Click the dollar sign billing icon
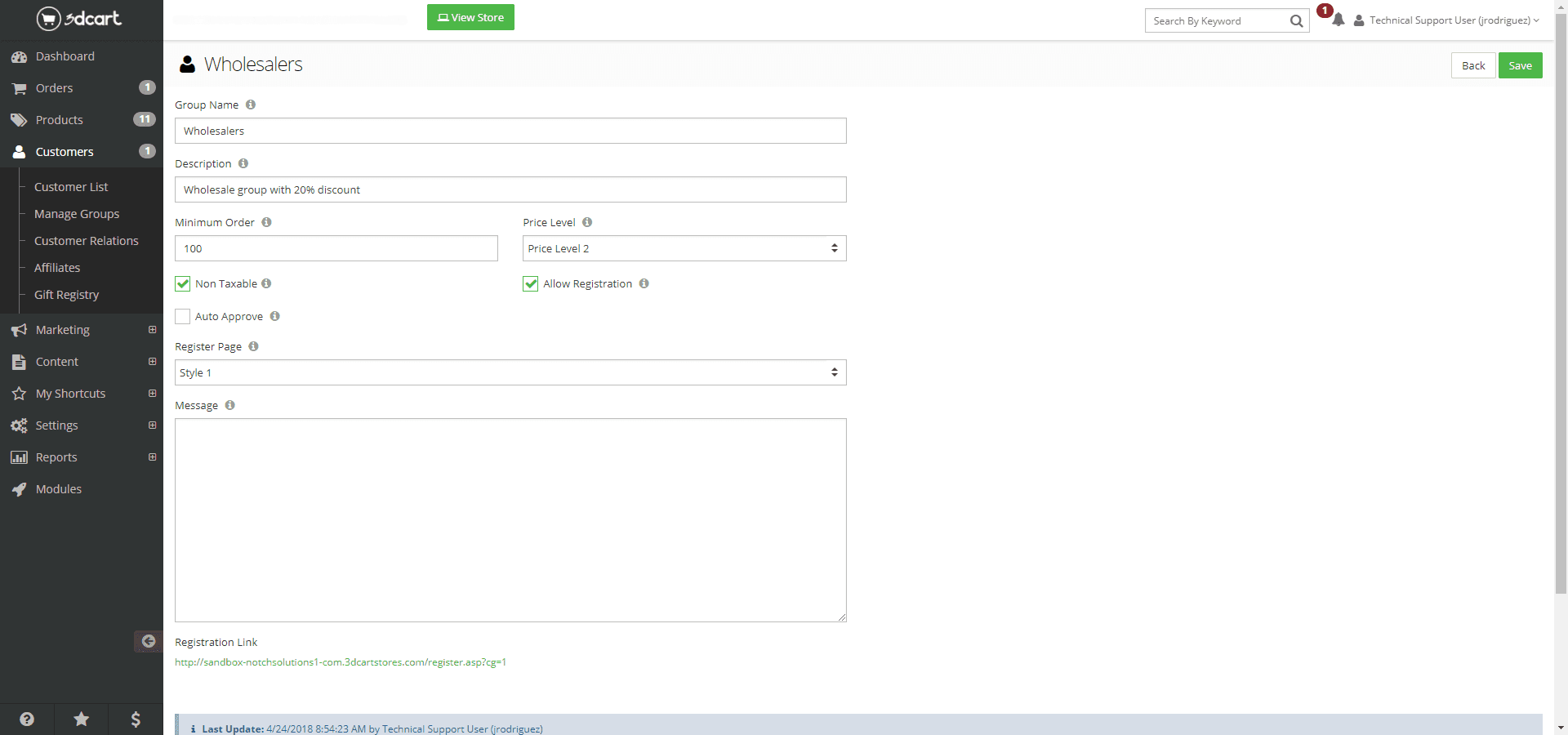Image resolution: width=1568 pixels, height=735 pixels. tap(136, 719)
